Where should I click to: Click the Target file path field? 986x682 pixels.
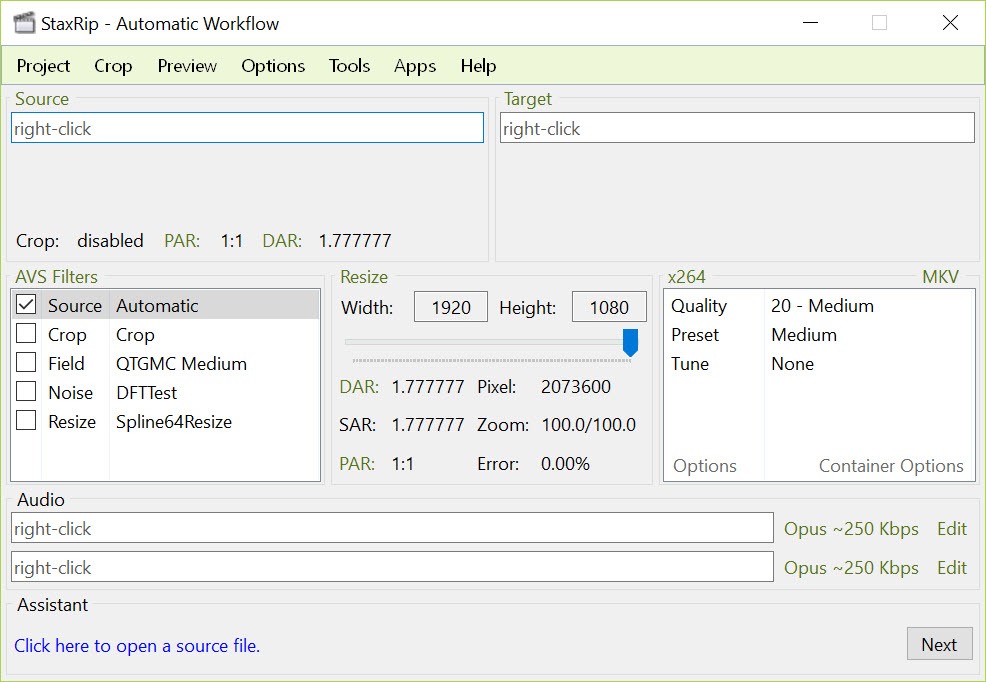click(x=737, y=128)
